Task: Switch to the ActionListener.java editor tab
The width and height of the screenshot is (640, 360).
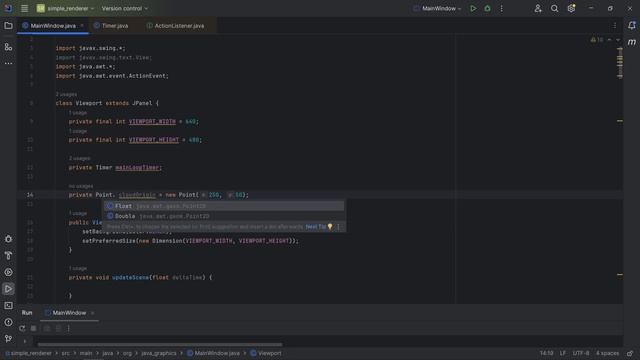Action: pos(179,26)
